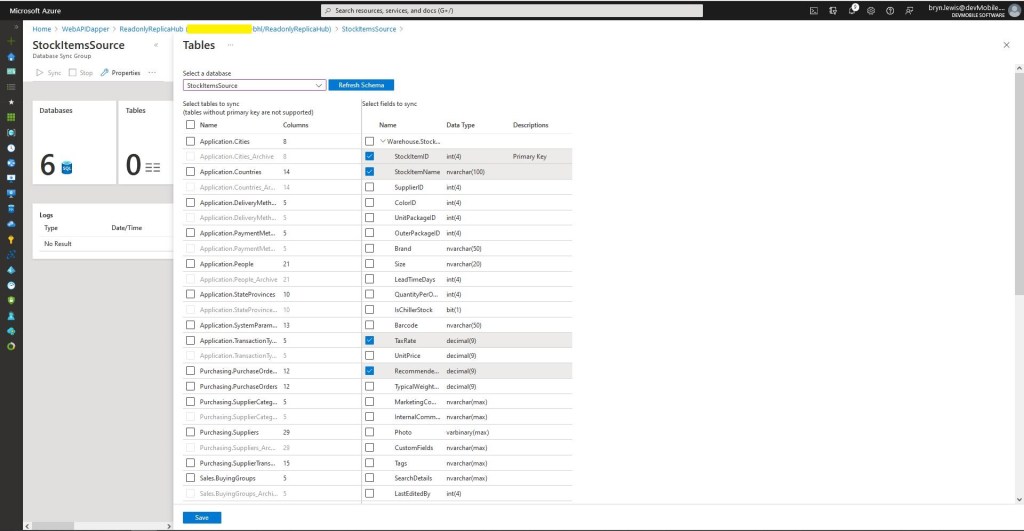
Task: Open the Help question mark icon
Action: coord(889,10)
